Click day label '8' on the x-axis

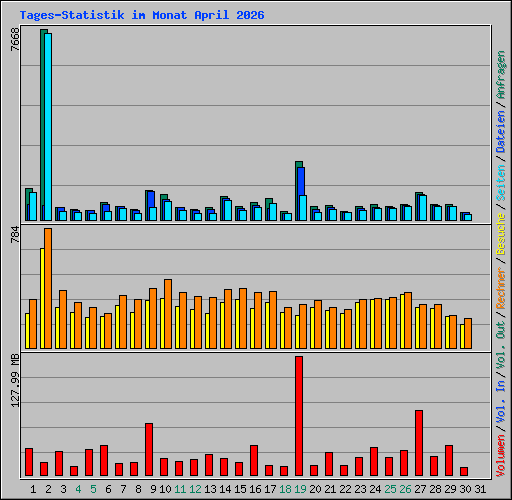138,489
